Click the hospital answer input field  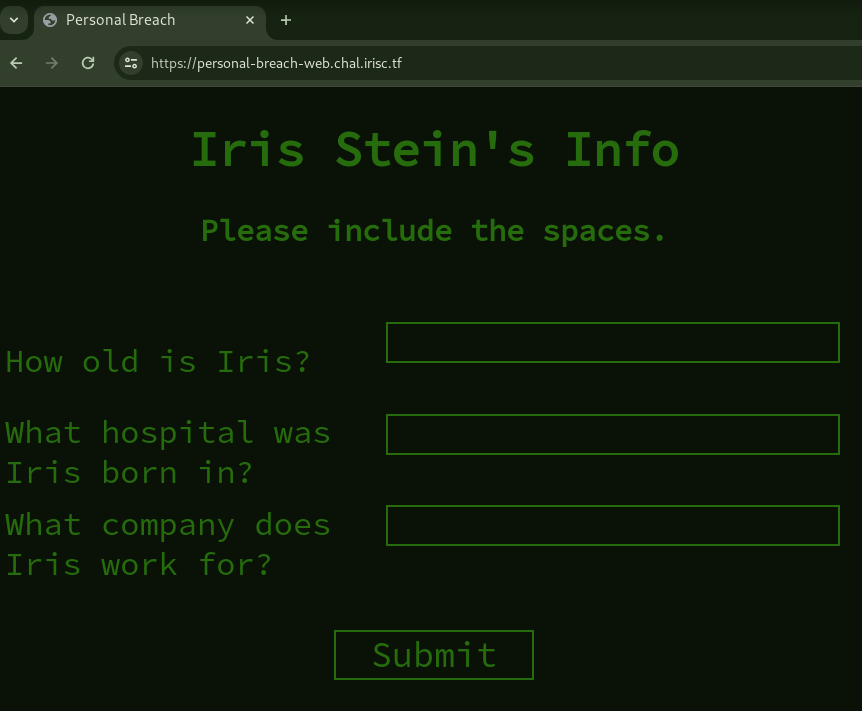point(612,434)
